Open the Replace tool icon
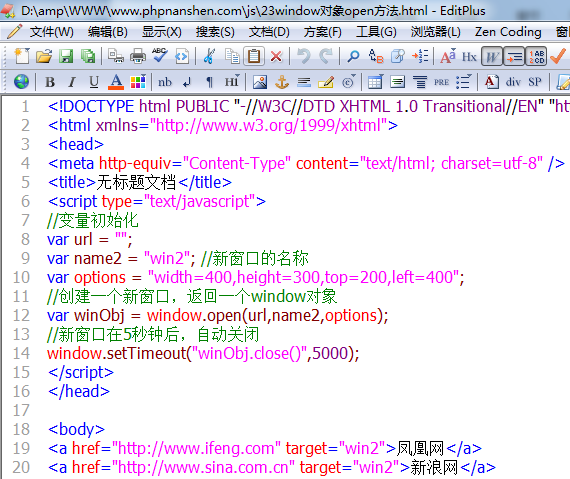Screen dimensions: 570x479 pos(376,56)
